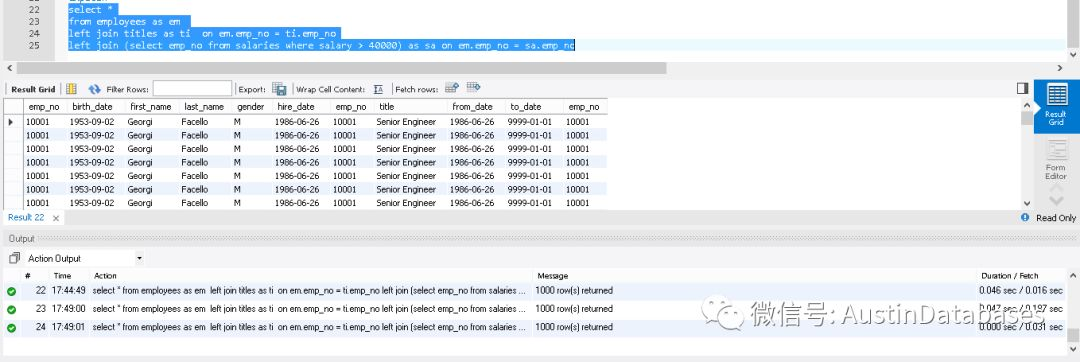Toggle the Wrap Cell Content icon
The image size is (1080, 362).
pos(378,89)
